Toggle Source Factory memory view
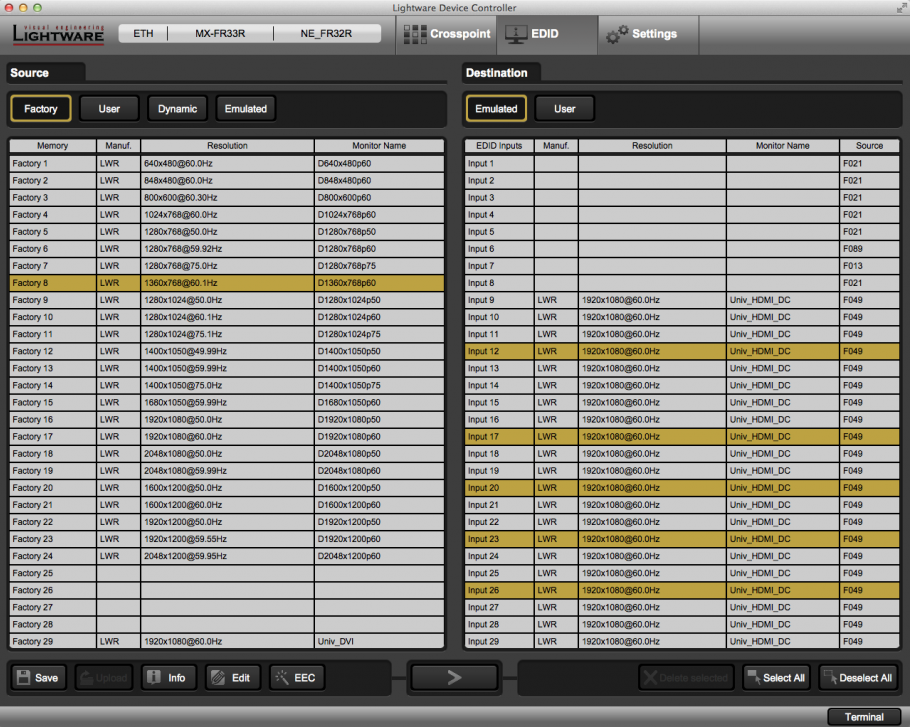Screen dimensions: 910x727 click(41, 108)
